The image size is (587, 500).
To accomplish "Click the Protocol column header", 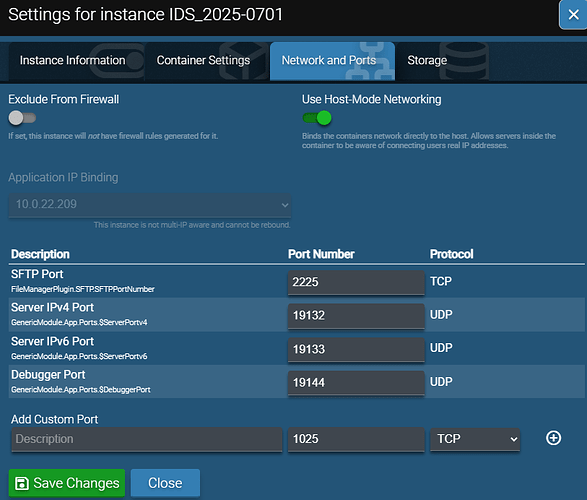I will [x=451, y=254].
